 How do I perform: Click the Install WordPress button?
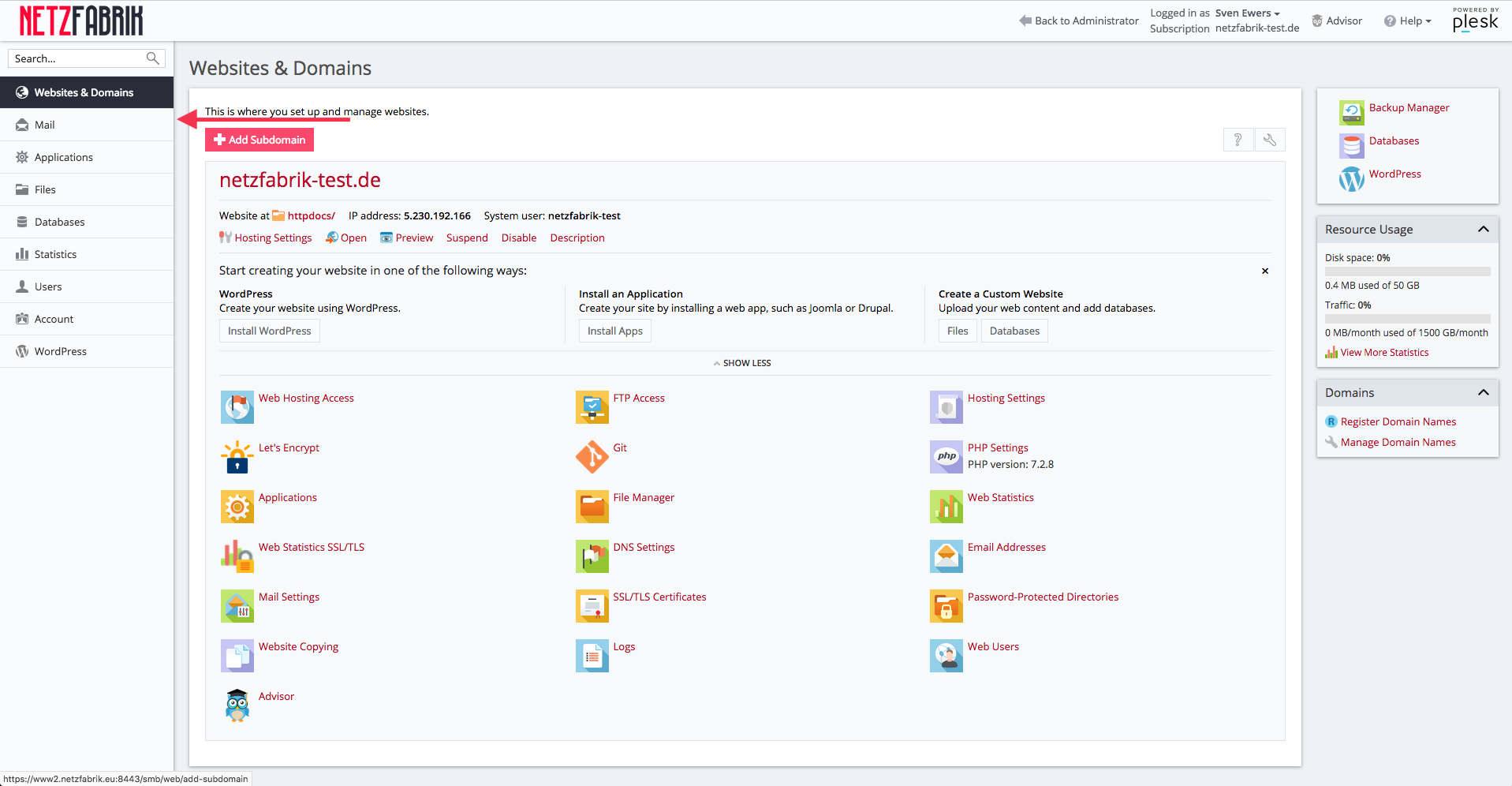tap(270, 331)
